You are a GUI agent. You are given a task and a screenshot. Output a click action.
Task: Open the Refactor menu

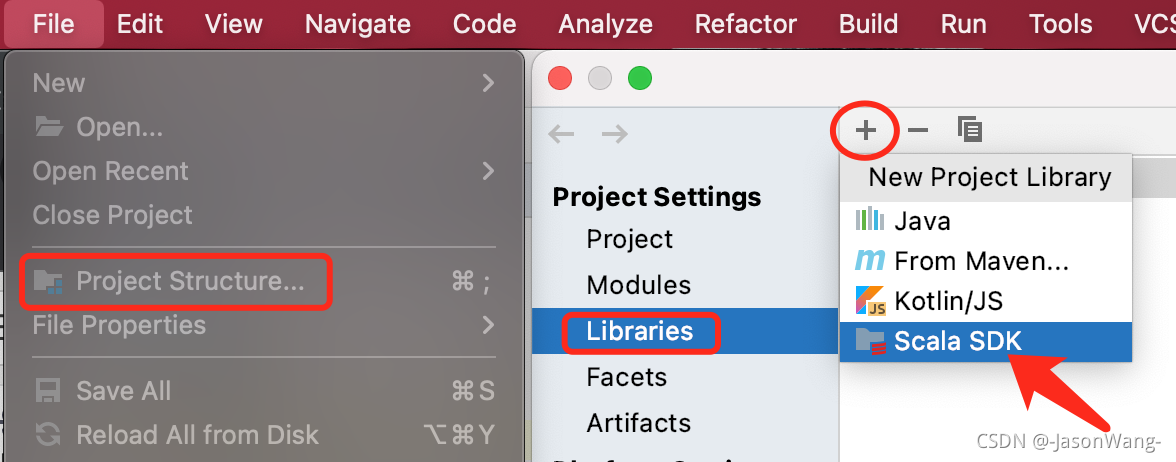click(746, 24)
